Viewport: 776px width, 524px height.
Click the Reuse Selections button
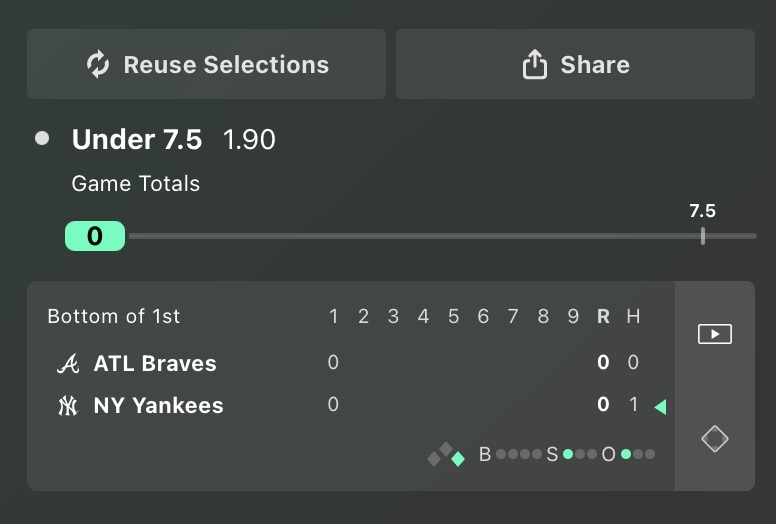click(x=206, y=64)
